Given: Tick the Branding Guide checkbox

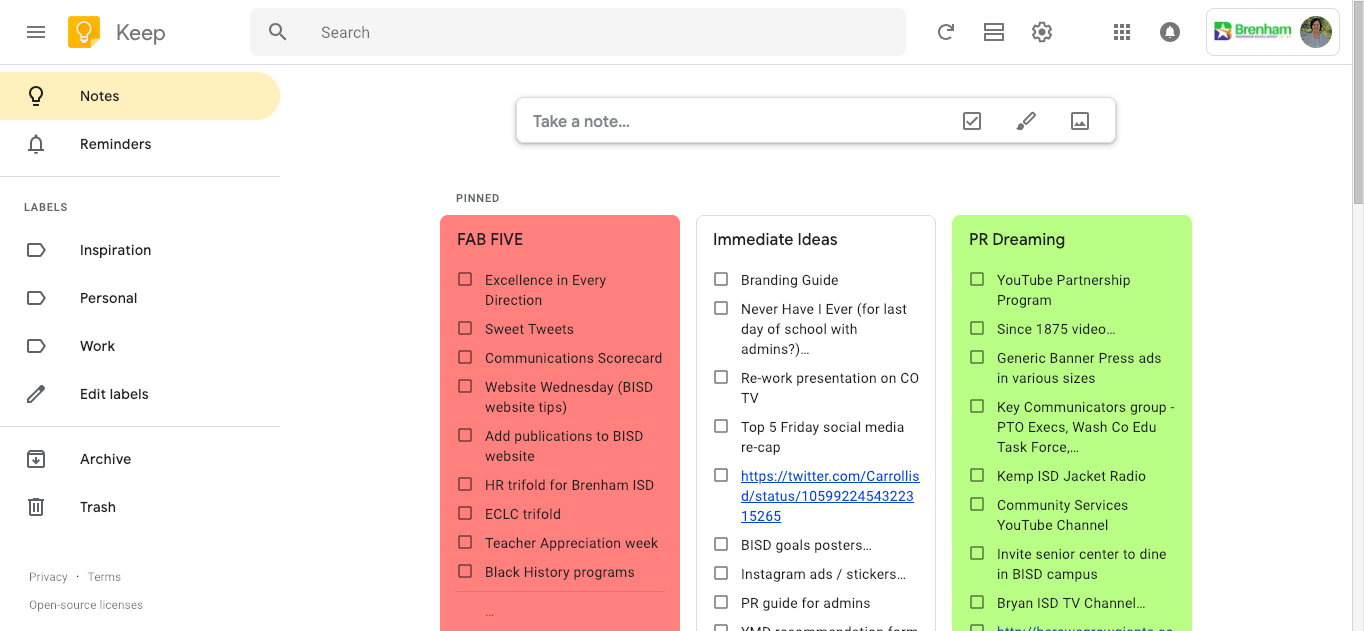Looking at the screenshot, I should click(x=721, y=279).
